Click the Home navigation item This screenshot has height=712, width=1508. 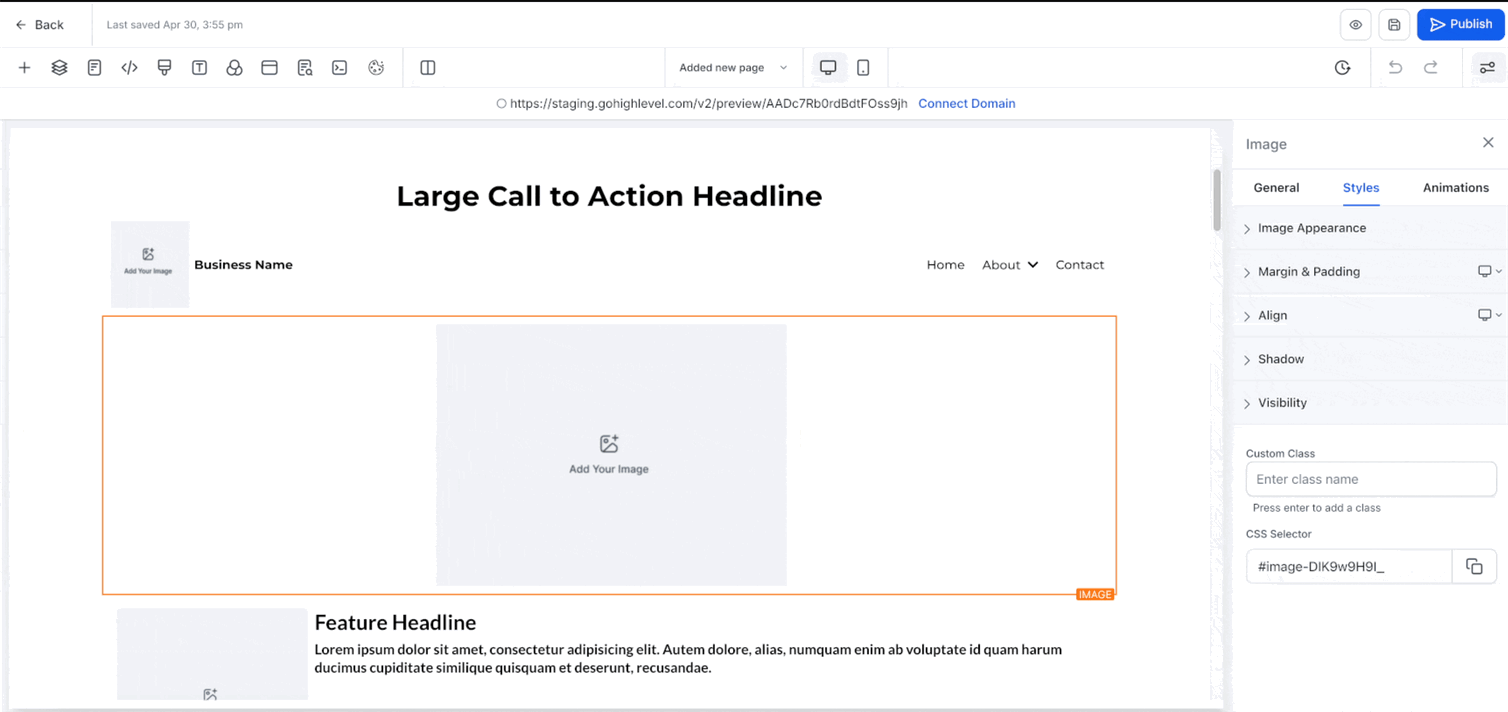point(945,265)
